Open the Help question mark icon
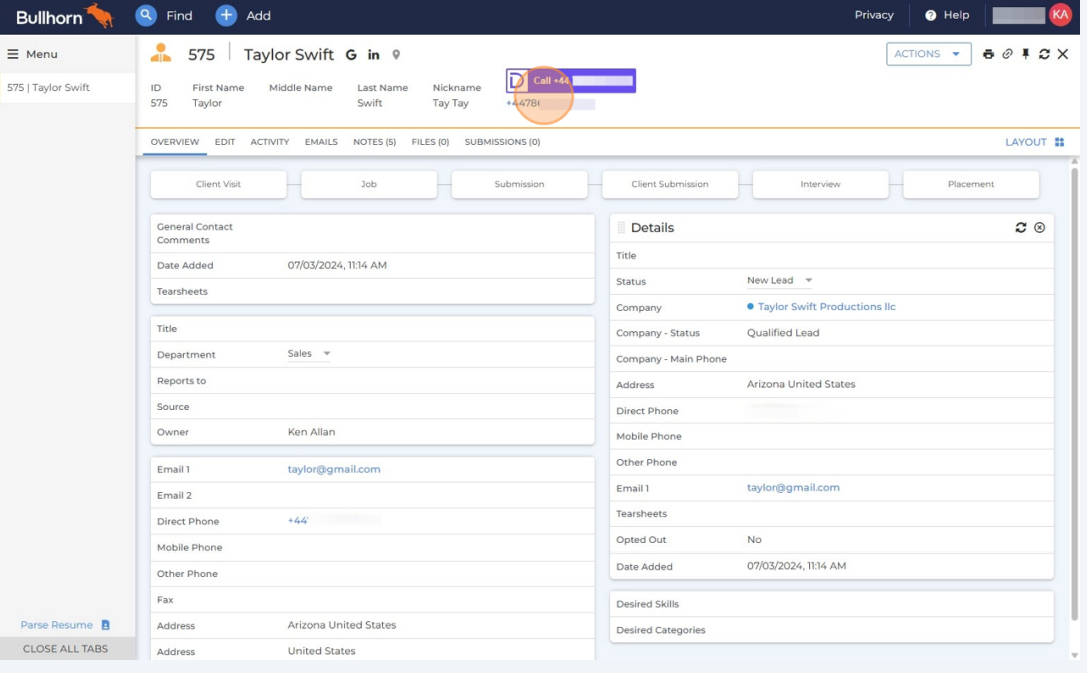 point(930,15)
